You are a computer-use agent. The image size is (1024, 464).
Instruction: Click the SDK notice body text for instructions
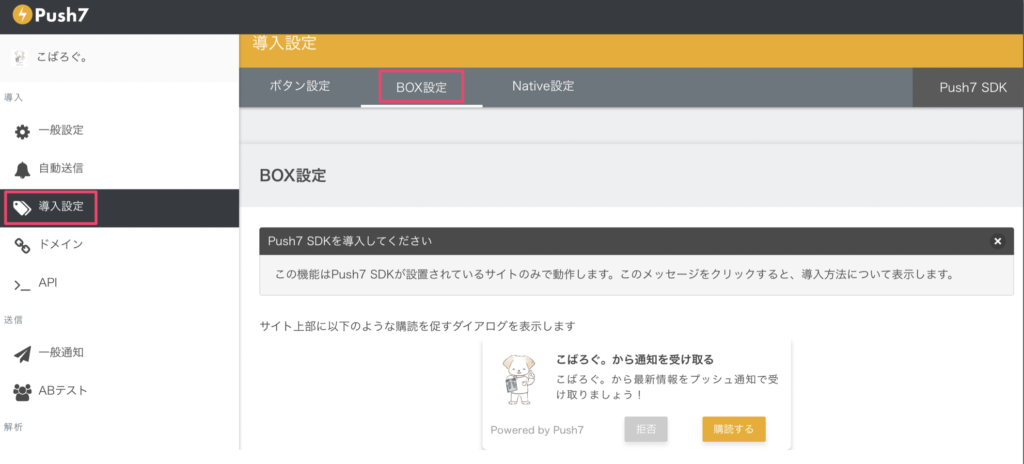click(614, 275)
